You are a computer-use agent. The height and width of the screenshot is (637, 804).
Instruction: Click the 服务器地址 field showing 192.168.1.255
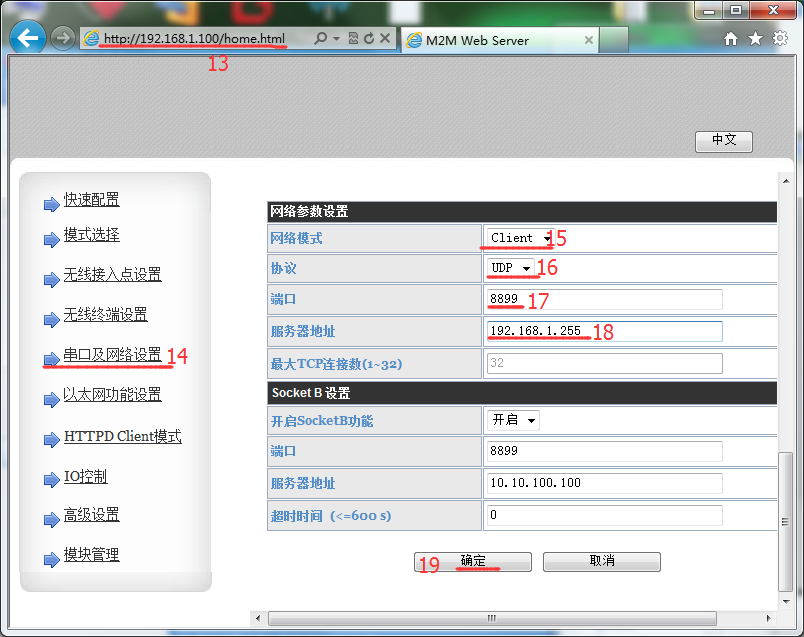pyautogui.click(x=603, y=331)
